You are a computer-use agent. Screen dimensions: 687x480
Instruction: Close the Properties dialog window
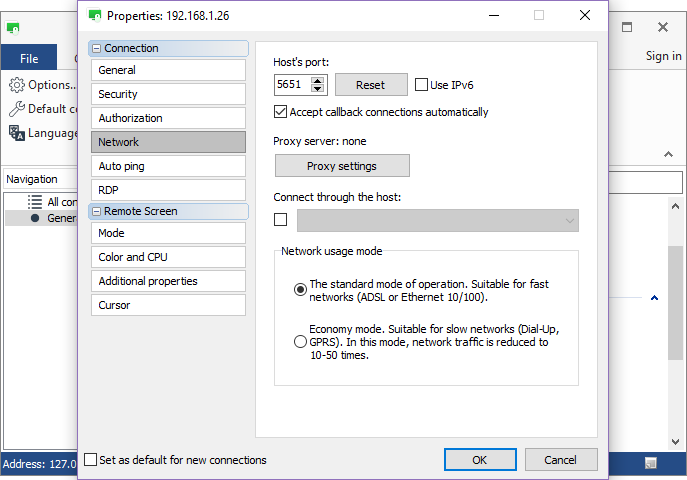tap(582, 16)
